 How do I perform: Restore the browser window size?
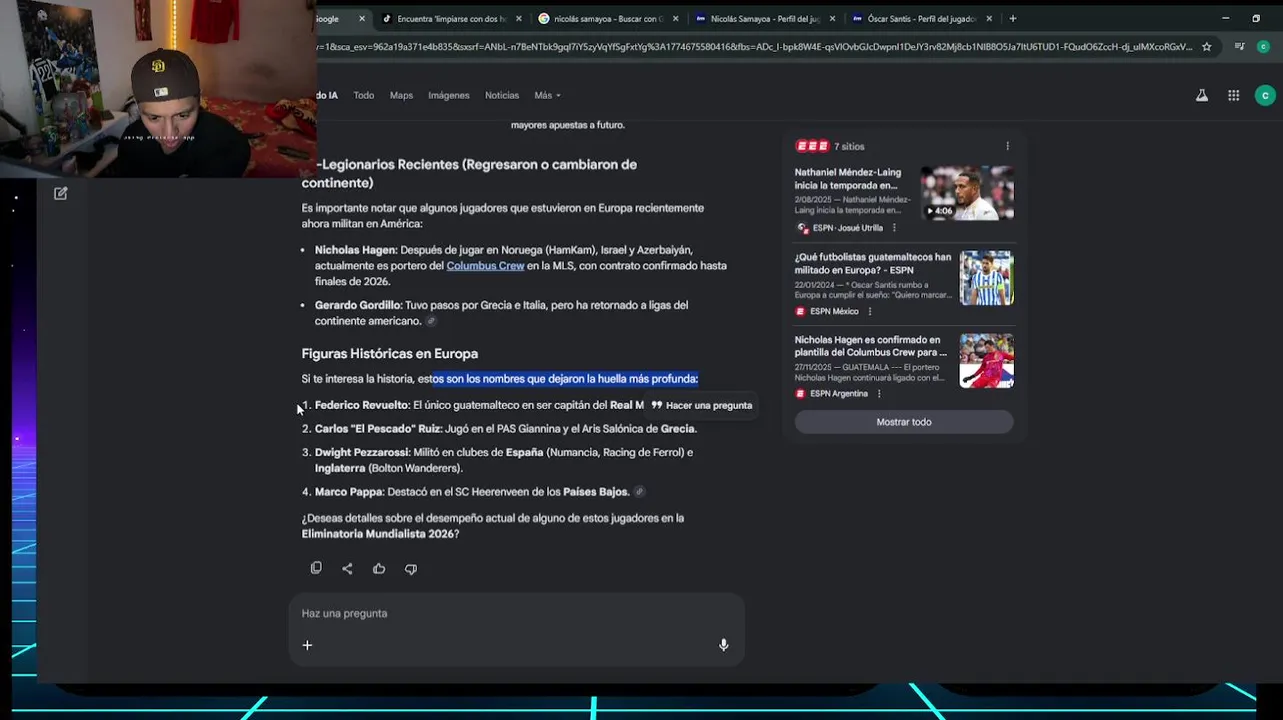(x=1256, y=18)
